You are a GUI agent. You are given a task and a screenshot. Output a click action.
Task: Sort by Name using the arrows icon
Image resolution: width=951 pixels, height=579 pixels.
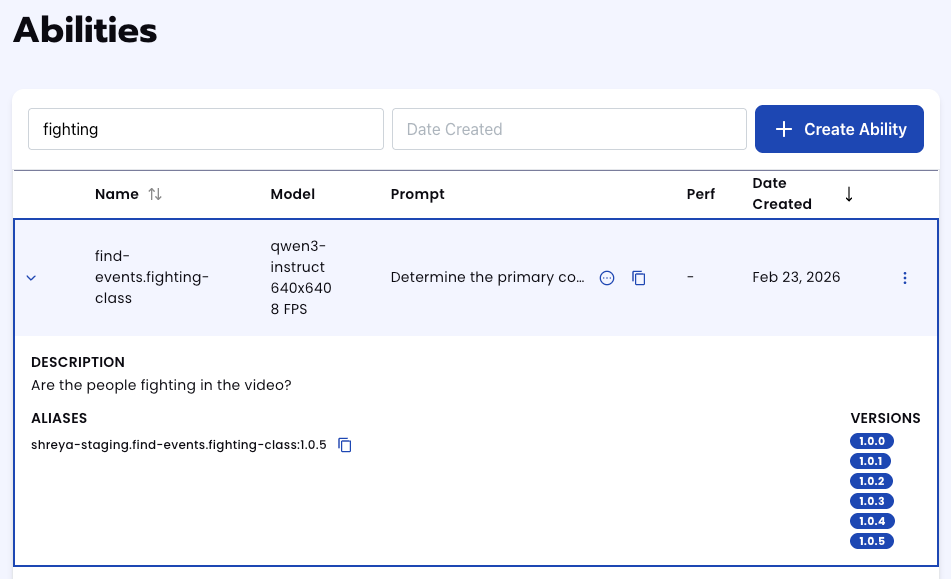click(x=155, y=194)
